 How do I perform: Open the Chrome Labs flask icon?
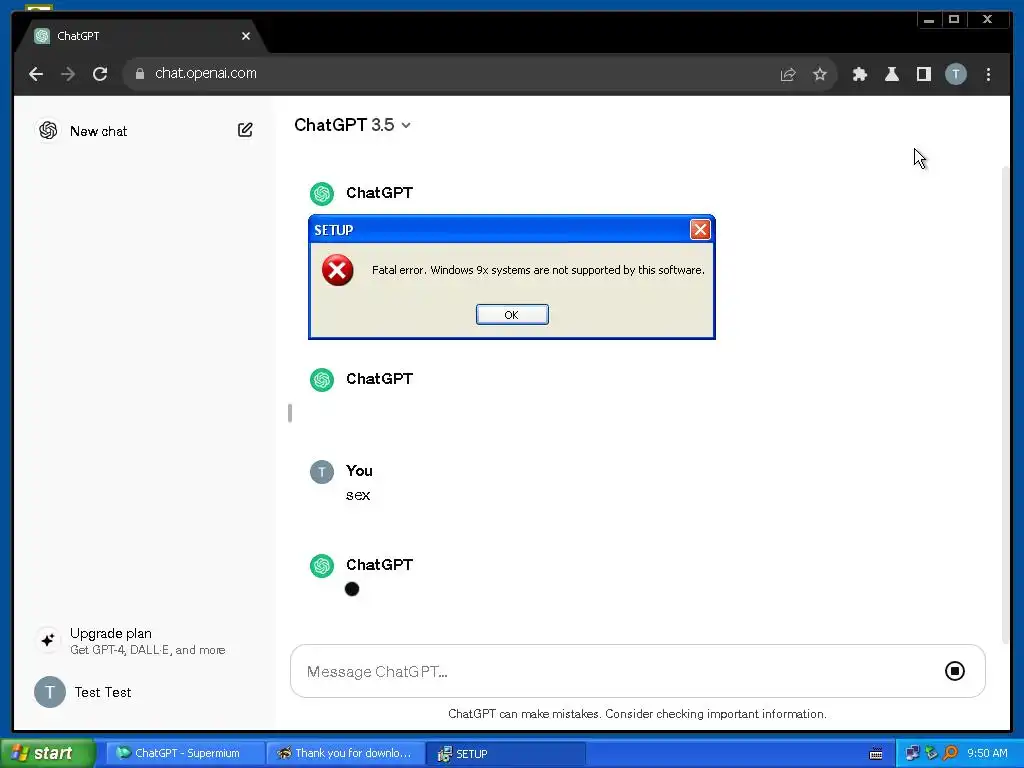click(x=892, y=74)
